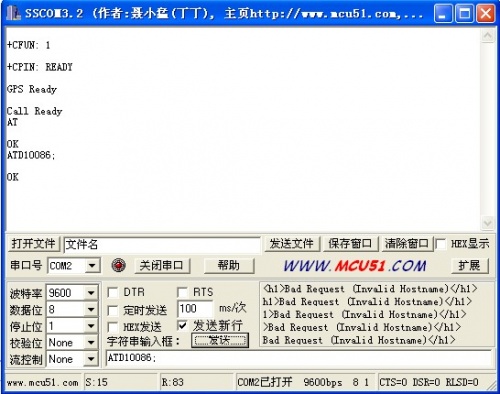500x394 pixels.
Task: Open the 数据位 (data bits) 8 dropdown
Action: pos(91,309)
